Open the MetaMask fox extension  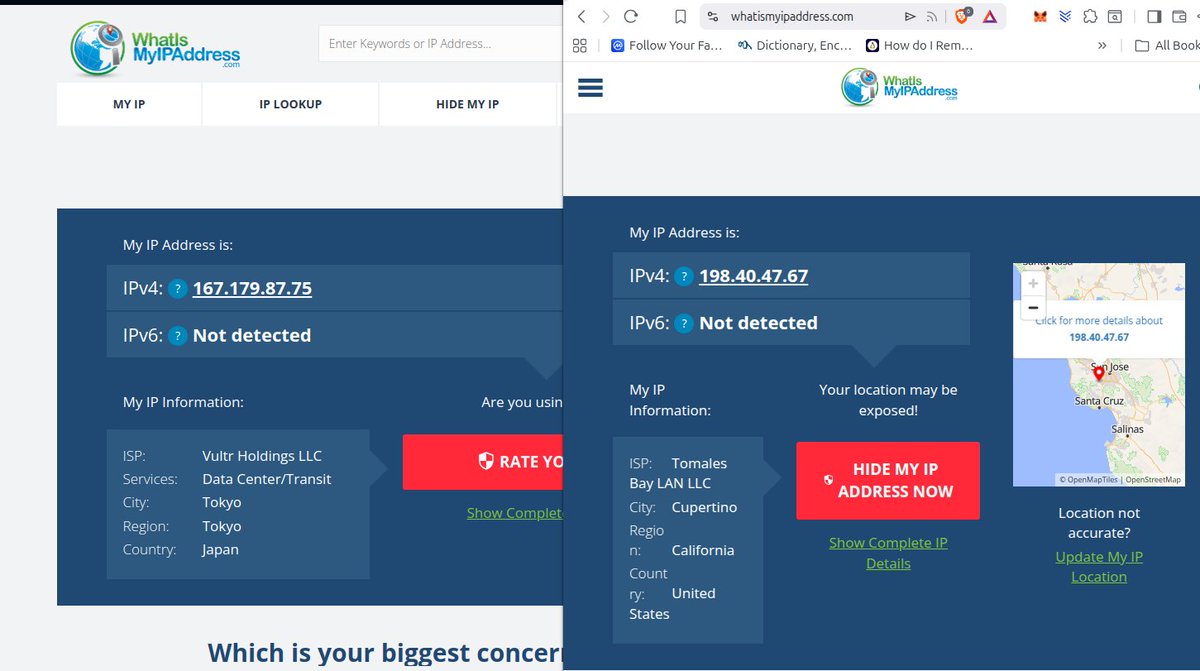coord(1040,16)
